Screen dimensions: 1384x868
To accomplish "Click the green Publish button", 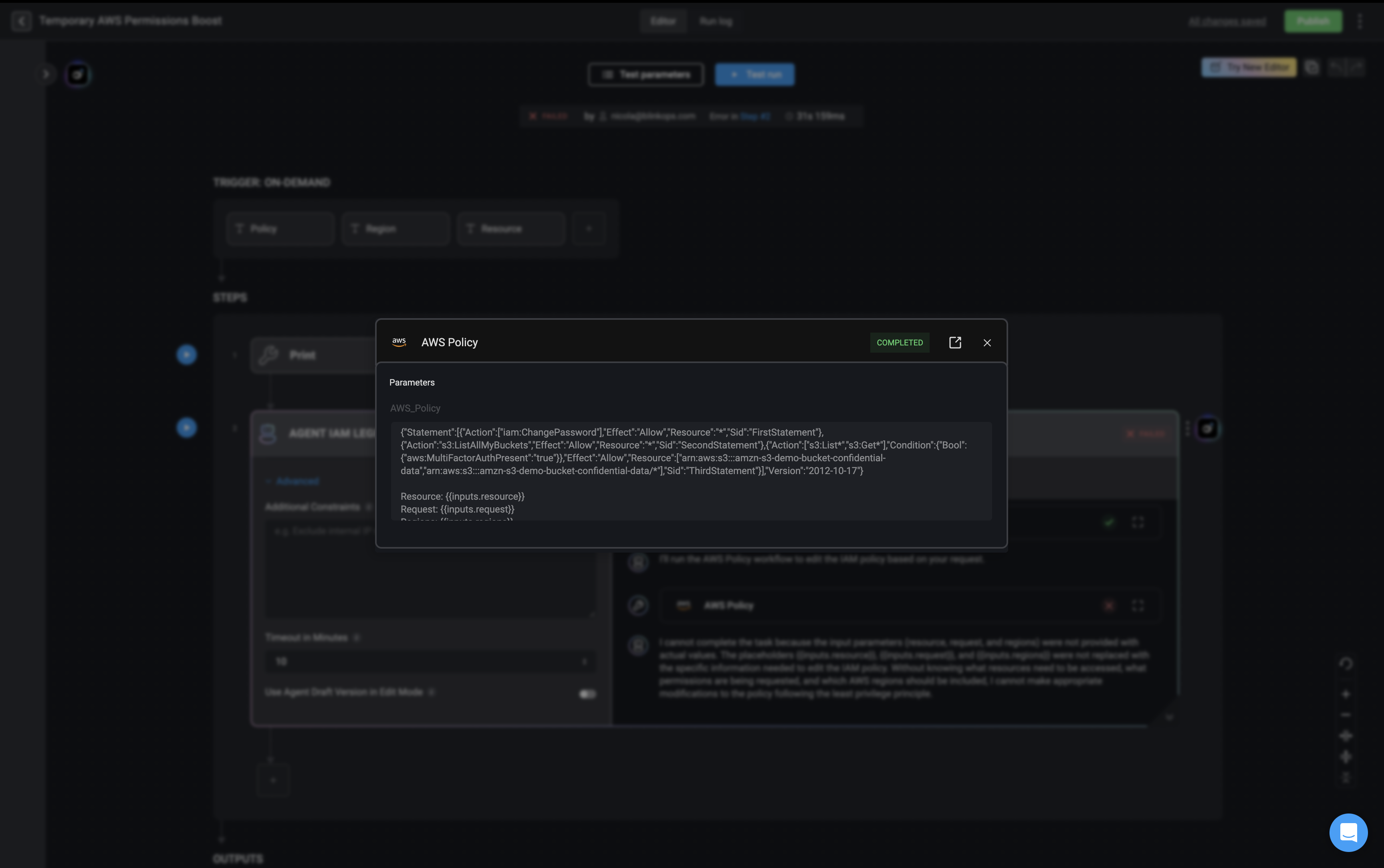I will pyautogui.click(x=1313, y=21).
